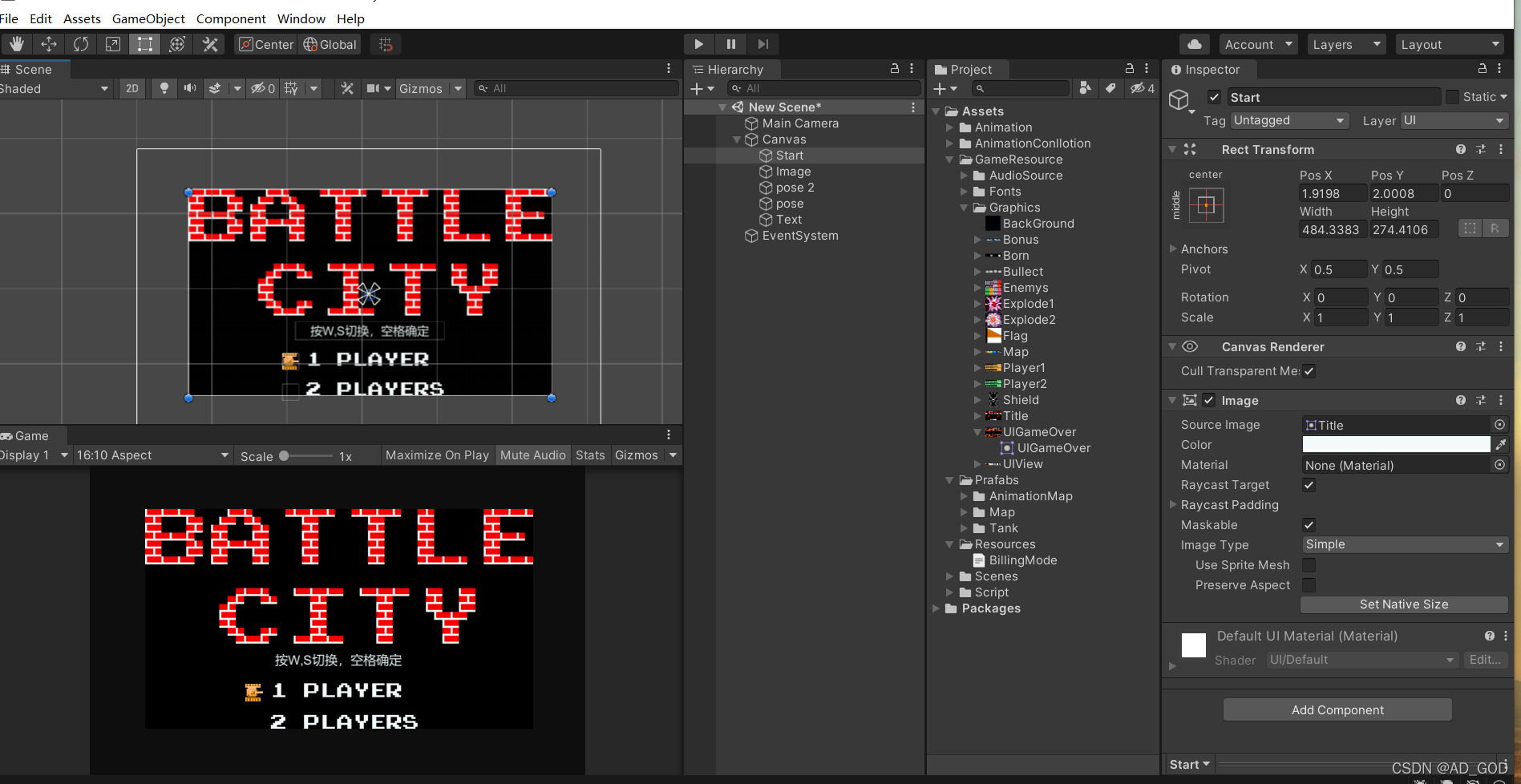
Task: Toggle Maskable checkbox
Action: [x=1309, y=525]
